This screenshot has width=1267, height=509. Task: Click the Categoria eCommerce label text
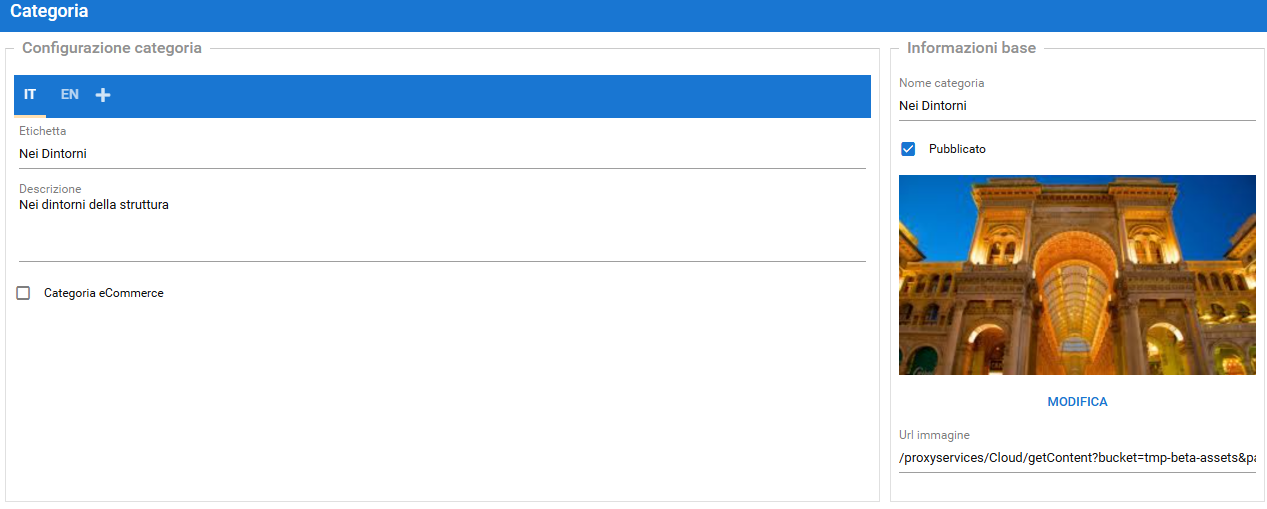click(x=103, y=293)
